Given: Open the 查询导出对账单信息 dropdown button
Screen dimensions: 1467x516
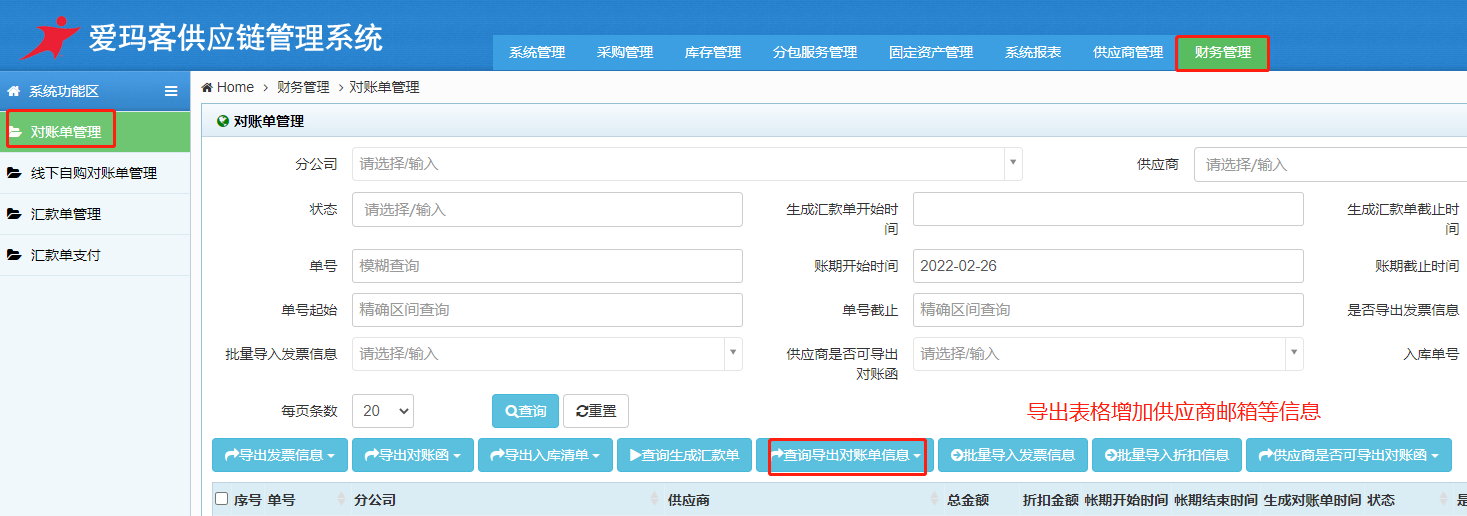Looking at the screenshot, I should 846,456.
